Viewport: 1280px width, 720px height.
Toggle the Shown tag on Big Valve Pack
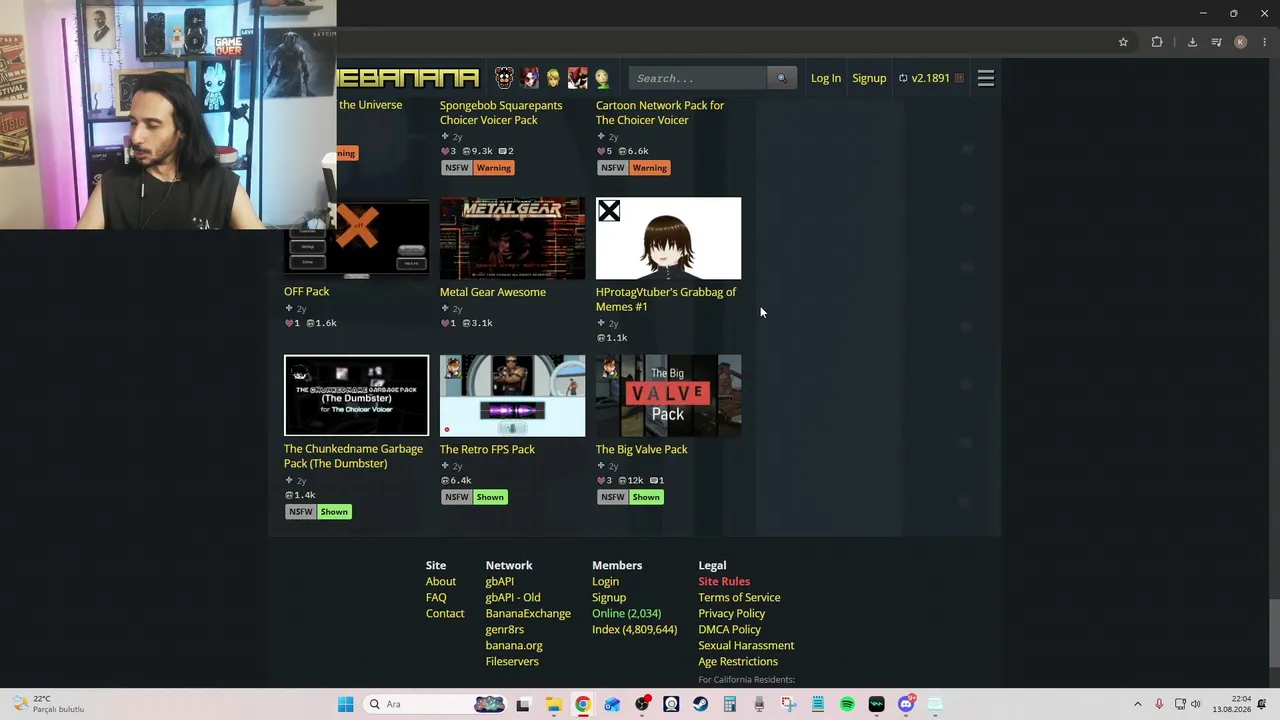click(x=646, y=497)
